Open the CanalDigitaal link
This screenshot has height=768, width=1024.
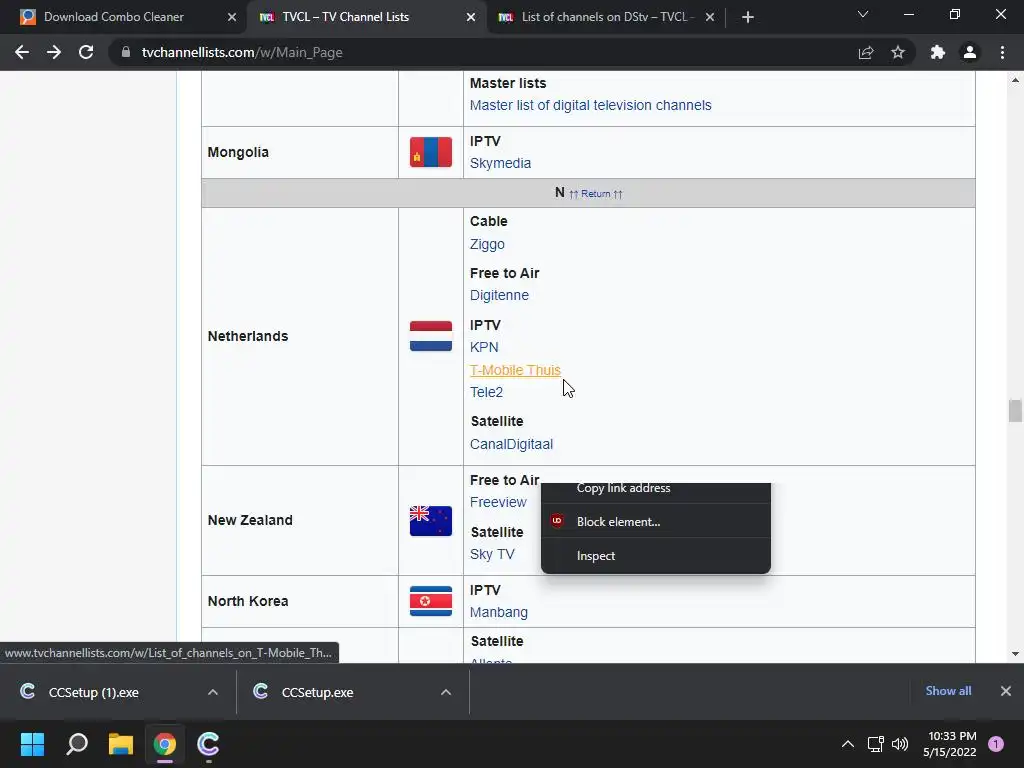[511, 444]
